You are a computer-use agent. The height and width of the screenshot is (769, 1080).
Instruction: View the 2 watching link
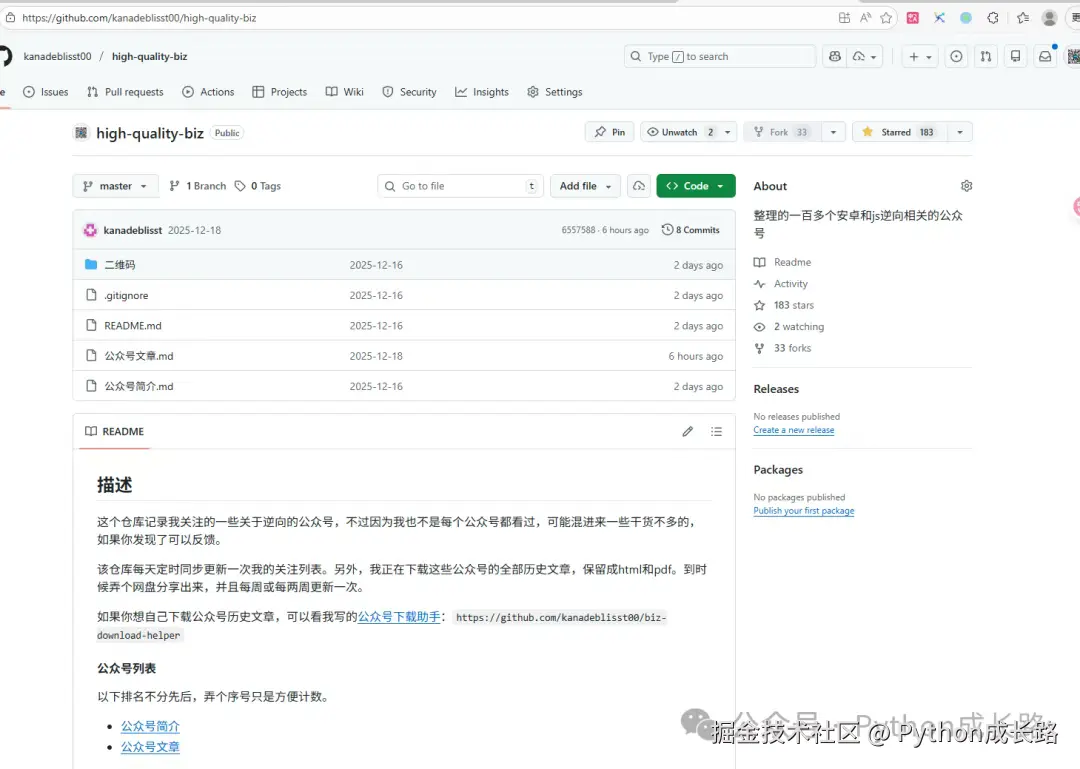point(789,326)
